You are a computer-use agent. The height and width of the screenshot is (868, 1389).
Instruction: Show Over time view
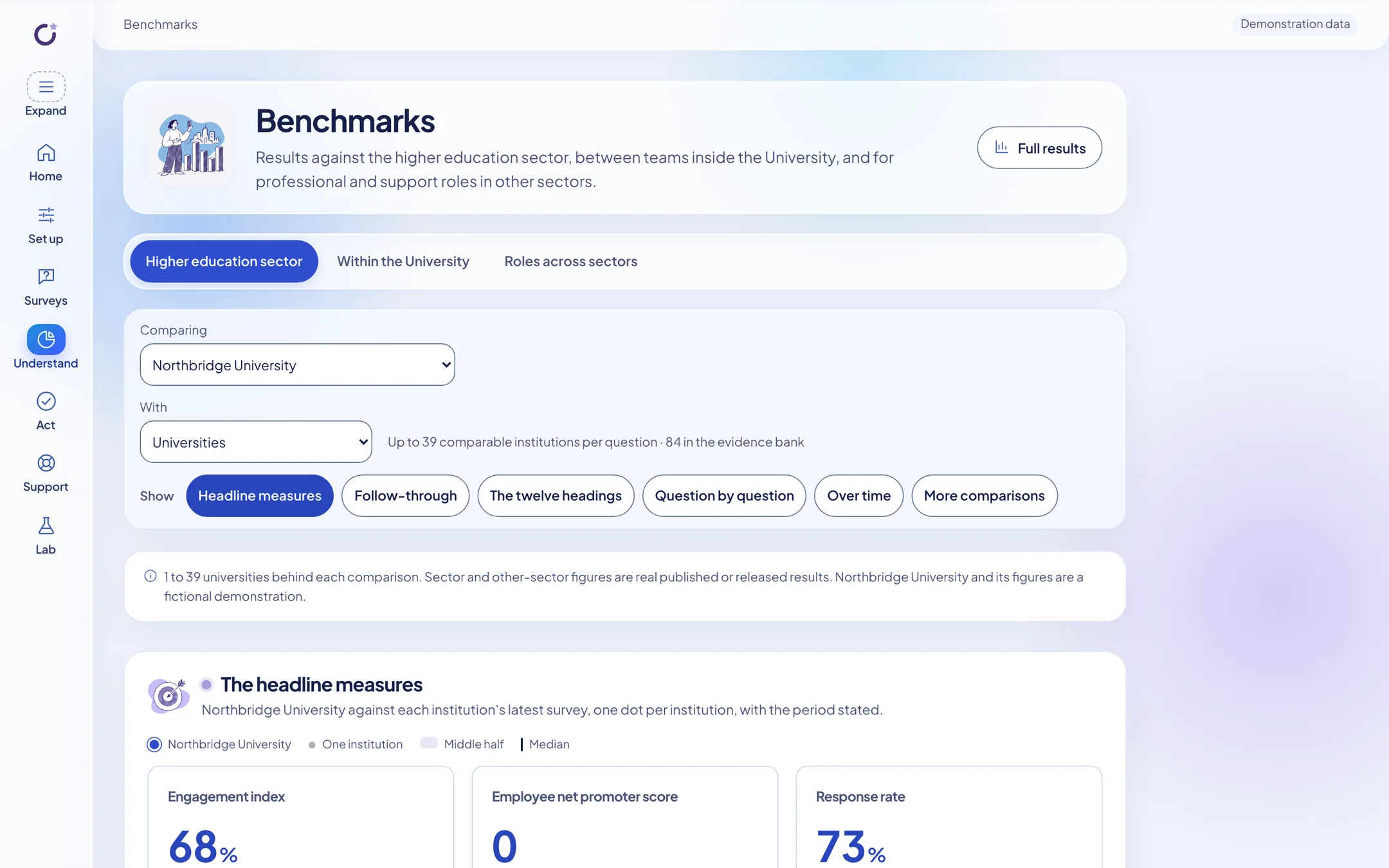pyautogui.click(x=858, y=496)
